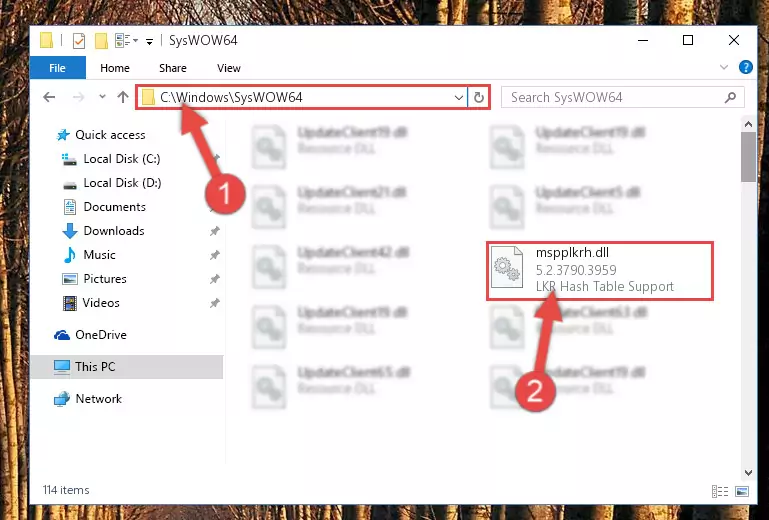Click the Properties quick access toolbar icon
Image resolution: width=769 pixels, height=520 pixels.
tap(78, 40)
